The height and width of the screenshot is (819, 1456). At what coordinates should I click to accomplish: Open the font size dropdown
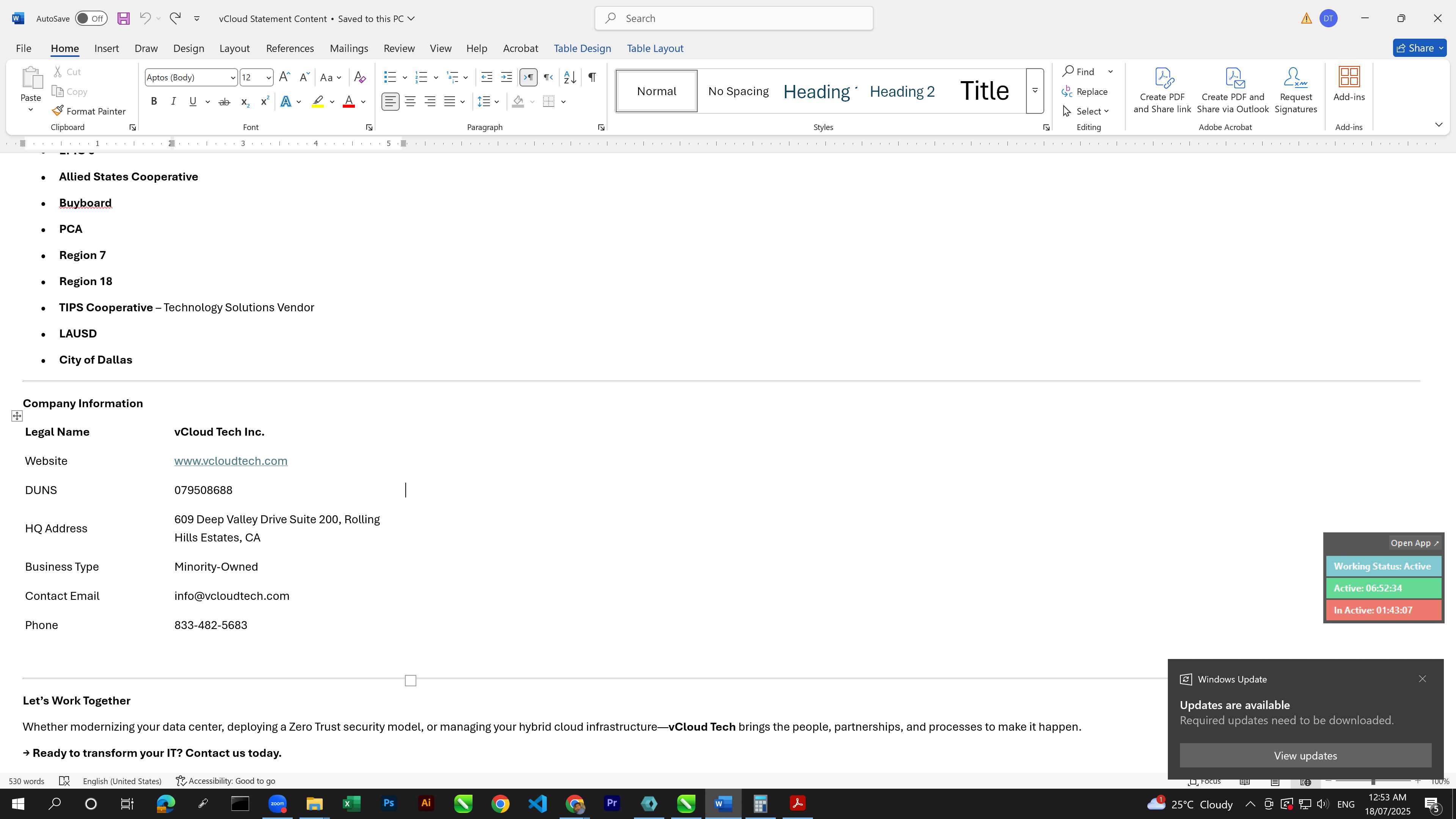click(x=268, y=78)
